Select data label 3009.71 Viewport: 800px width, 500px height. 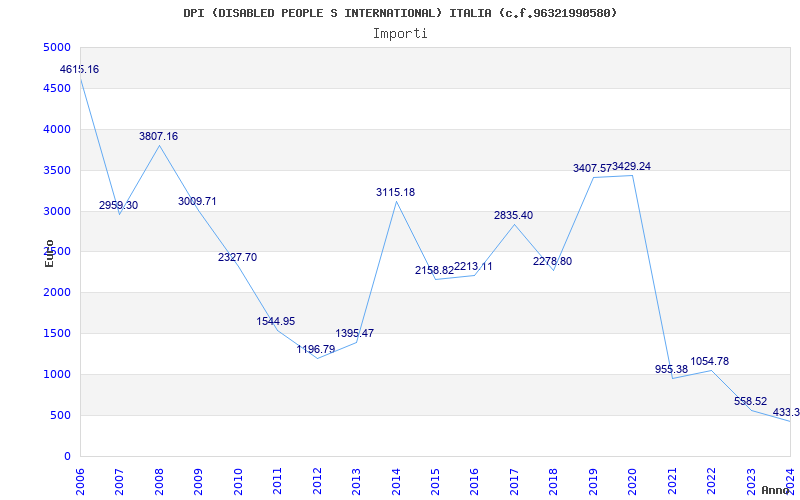[x=197, y=202]
